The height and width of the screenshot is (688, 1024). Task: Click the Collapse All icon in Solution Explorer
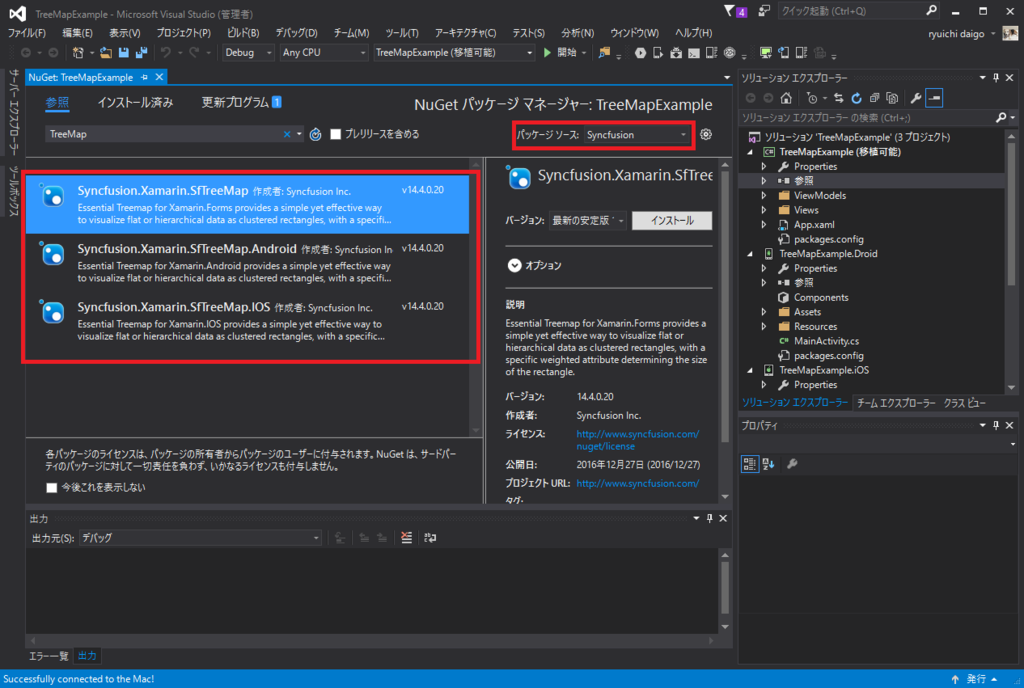[x=874, y=99]
